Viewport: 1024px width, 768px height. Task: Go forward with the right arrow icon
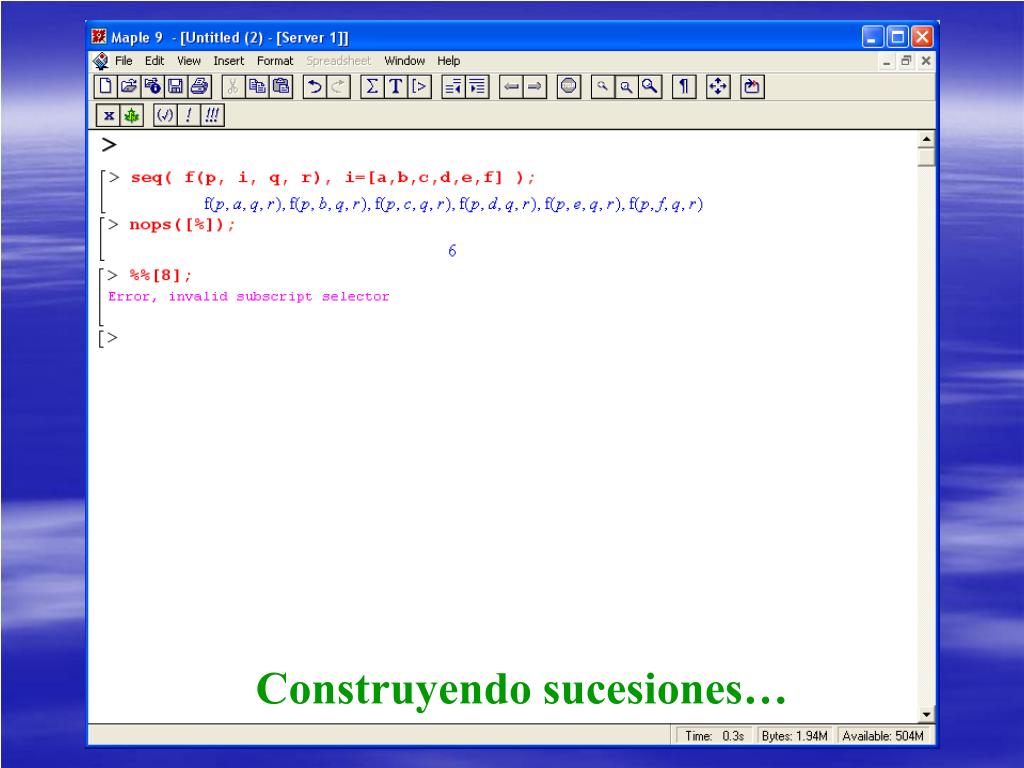point(535,86)
